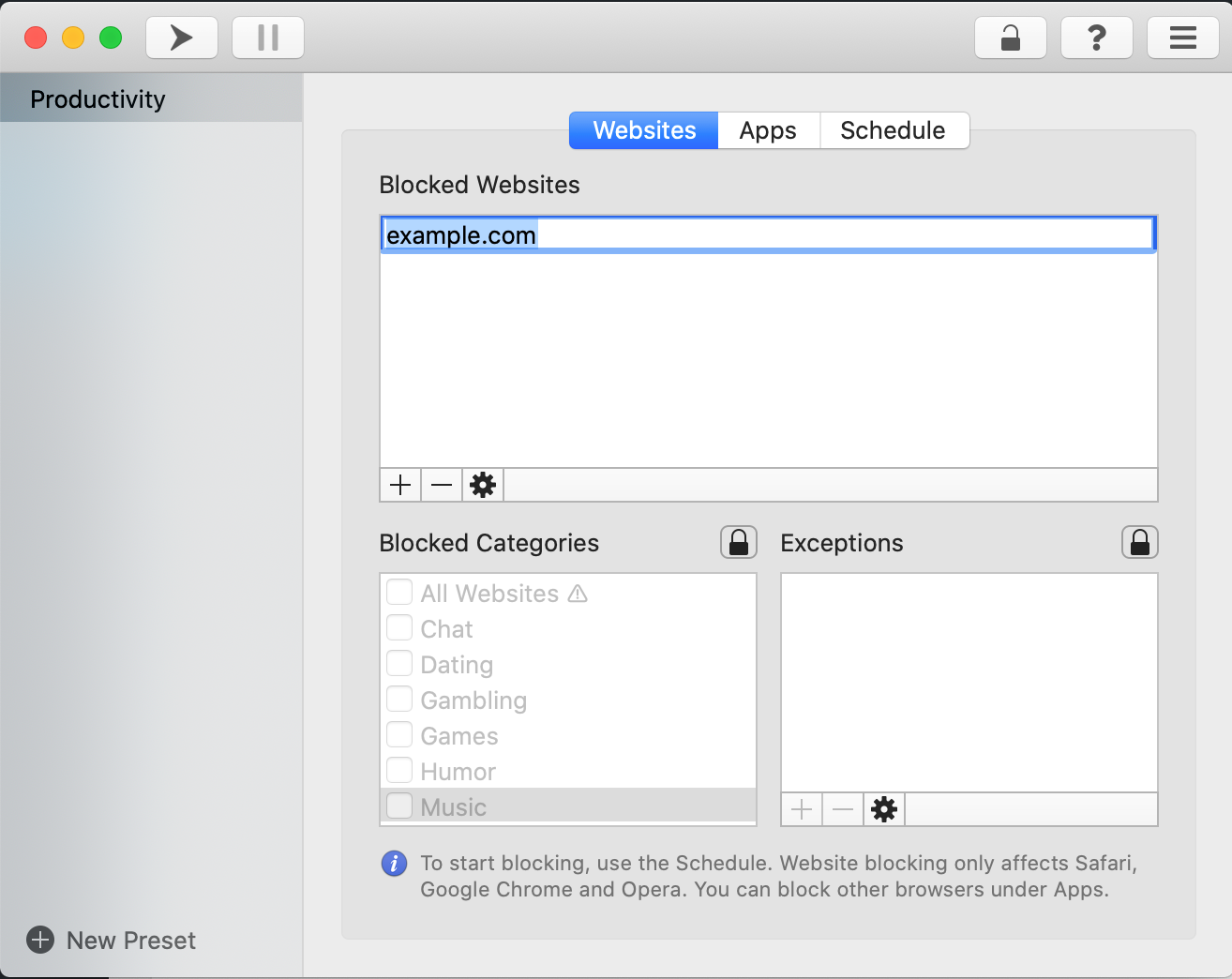This screenshot has width=1232, height=979.
Task: Switch to the Schedule tab
Action: 893,130
